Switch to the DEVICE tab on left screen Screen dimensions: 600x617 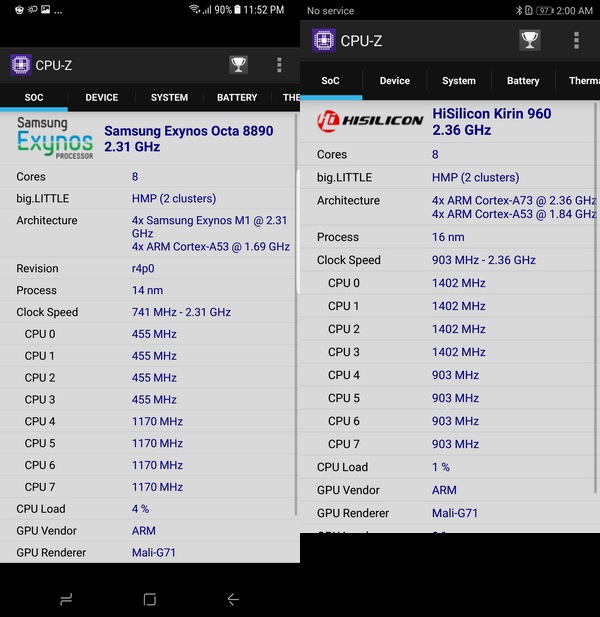pos(102,97)
